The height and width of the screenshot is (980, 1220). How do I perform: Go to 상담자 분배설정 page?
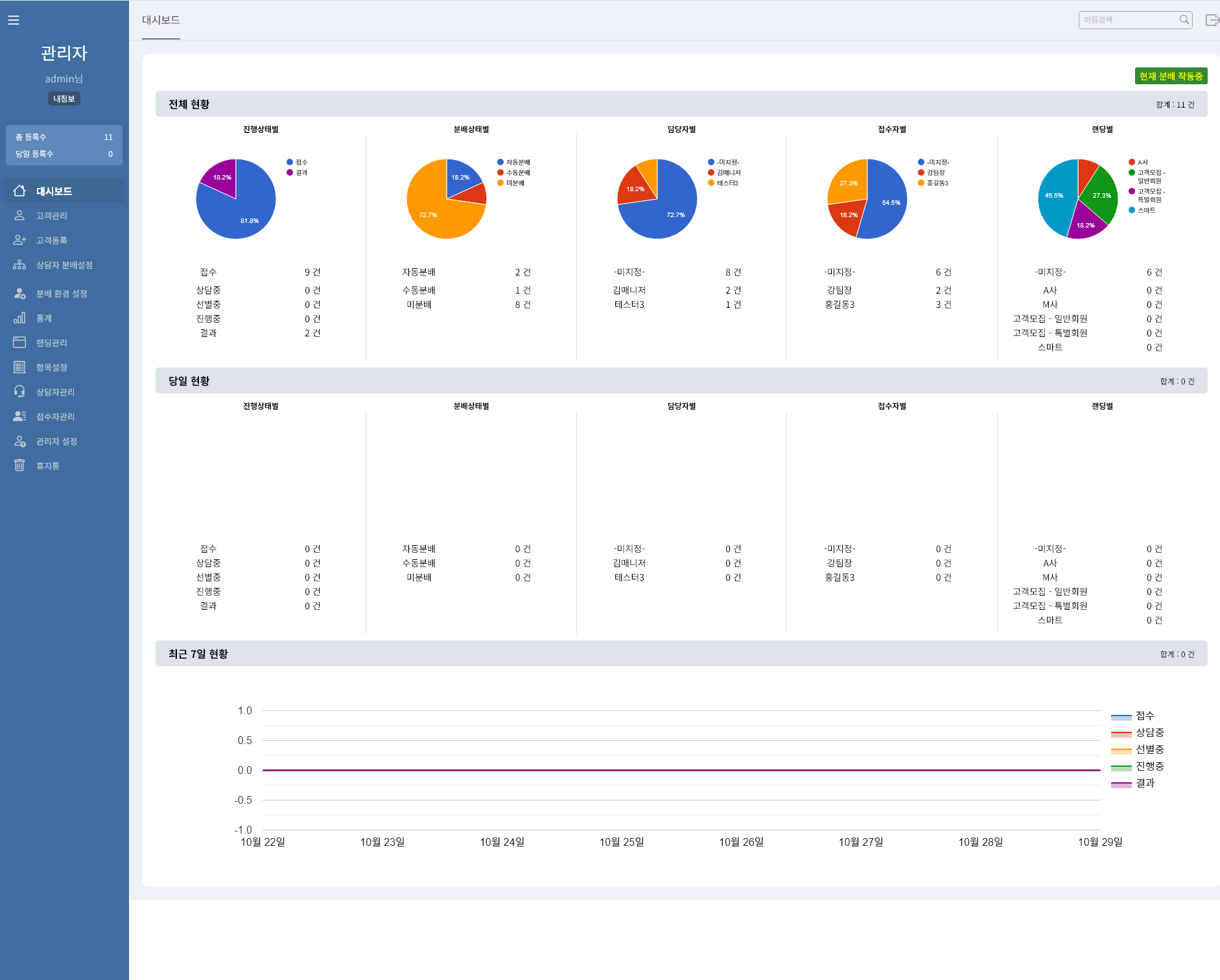64,265
